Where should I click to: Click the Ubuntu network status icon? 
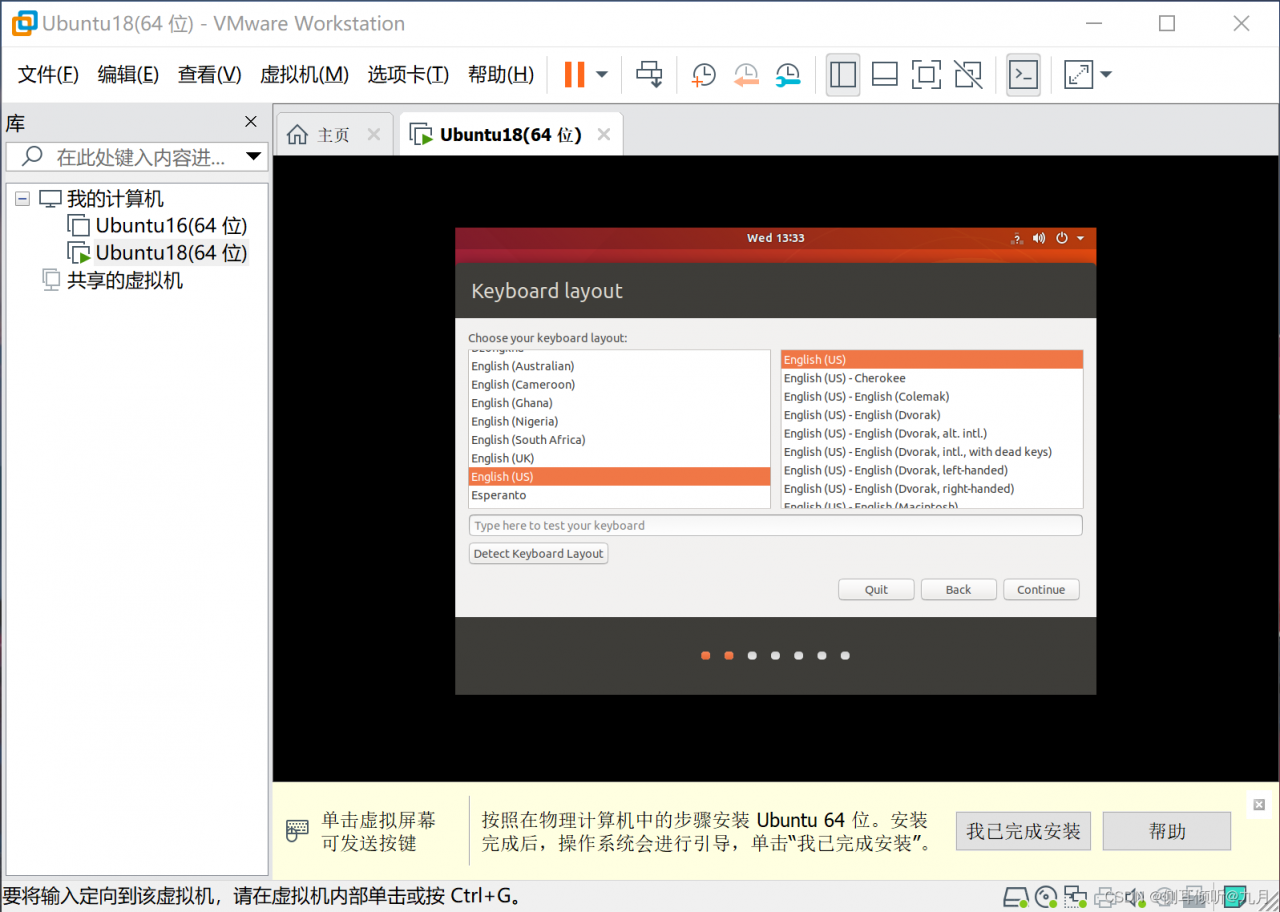pyautogui.click(x=1016, y=238)
